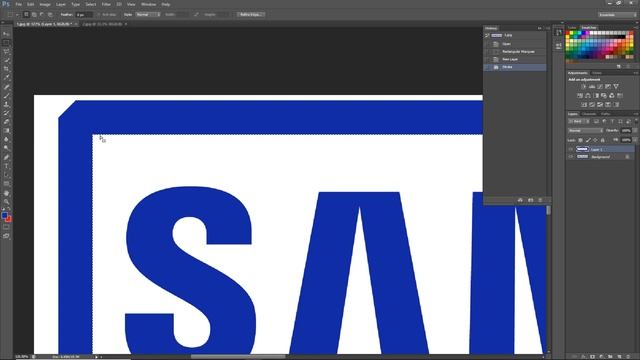Switch to the Color tab
Viewport: 640px width, 360px height.
click(572, 28)
